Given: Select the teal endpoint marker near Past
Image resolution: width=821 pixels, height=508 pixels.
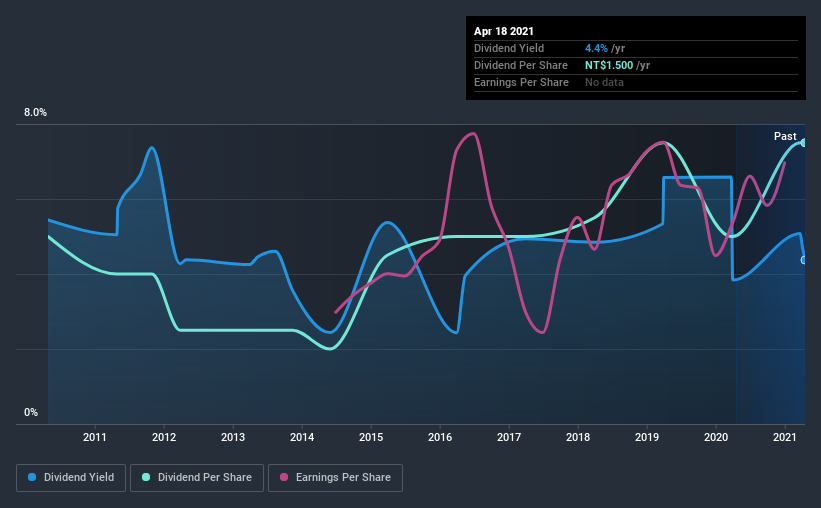Looking at the screenshot, I should click(x=804, y=142).
